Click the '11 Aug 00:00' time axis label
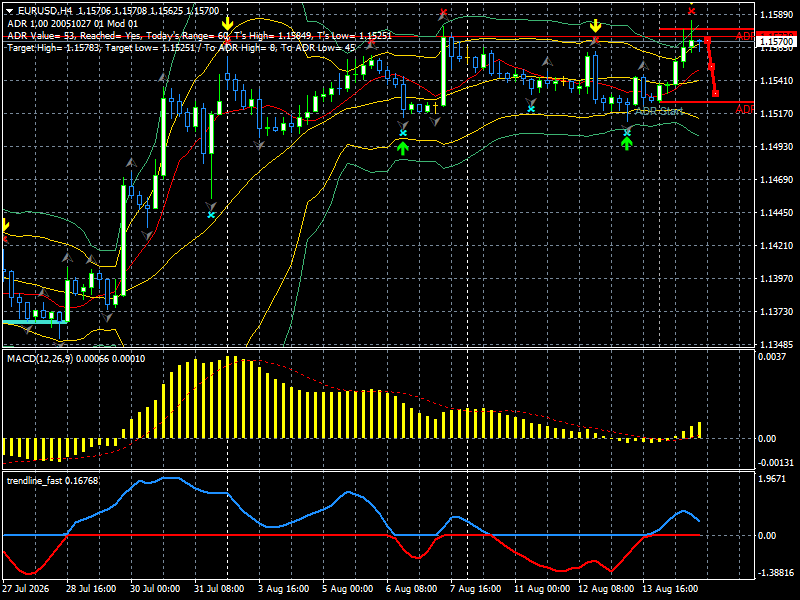This screenshot has height=600, width=800. pos(542,588)
